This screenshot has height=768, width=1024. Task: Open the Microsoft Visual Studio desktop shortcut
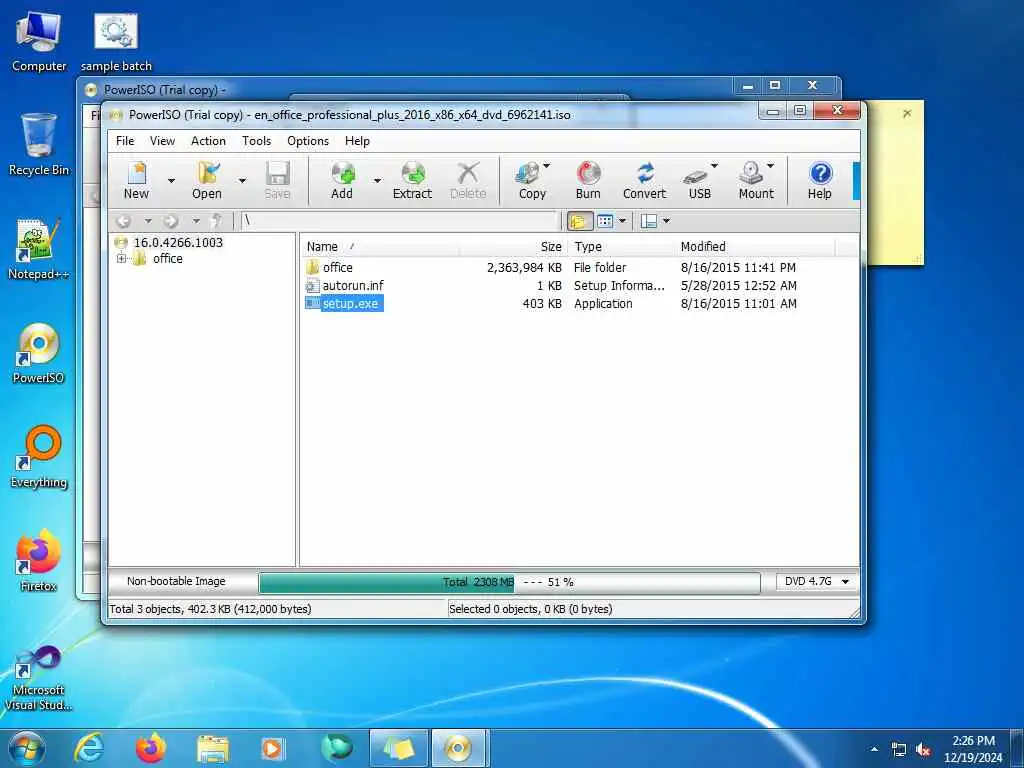point(39,678)
